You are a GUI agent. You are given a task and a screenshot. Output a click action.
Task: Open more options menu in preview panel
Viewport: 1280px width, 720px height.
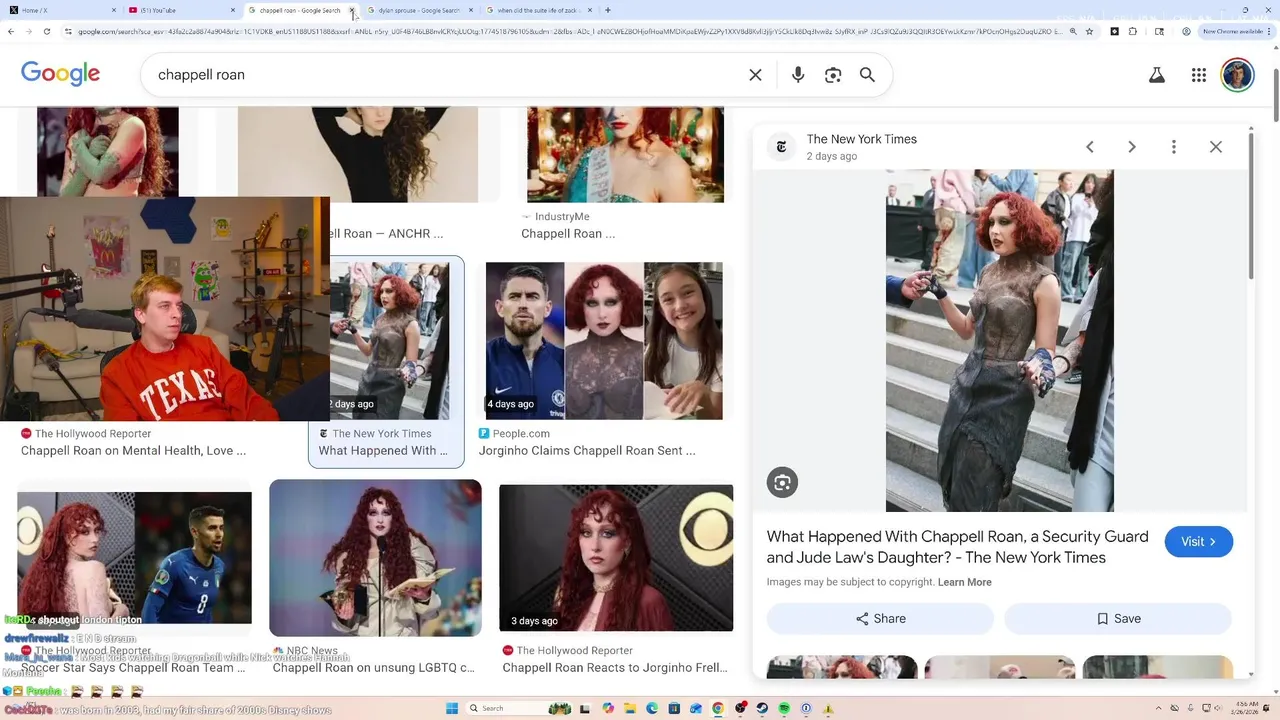[1174, 147]
